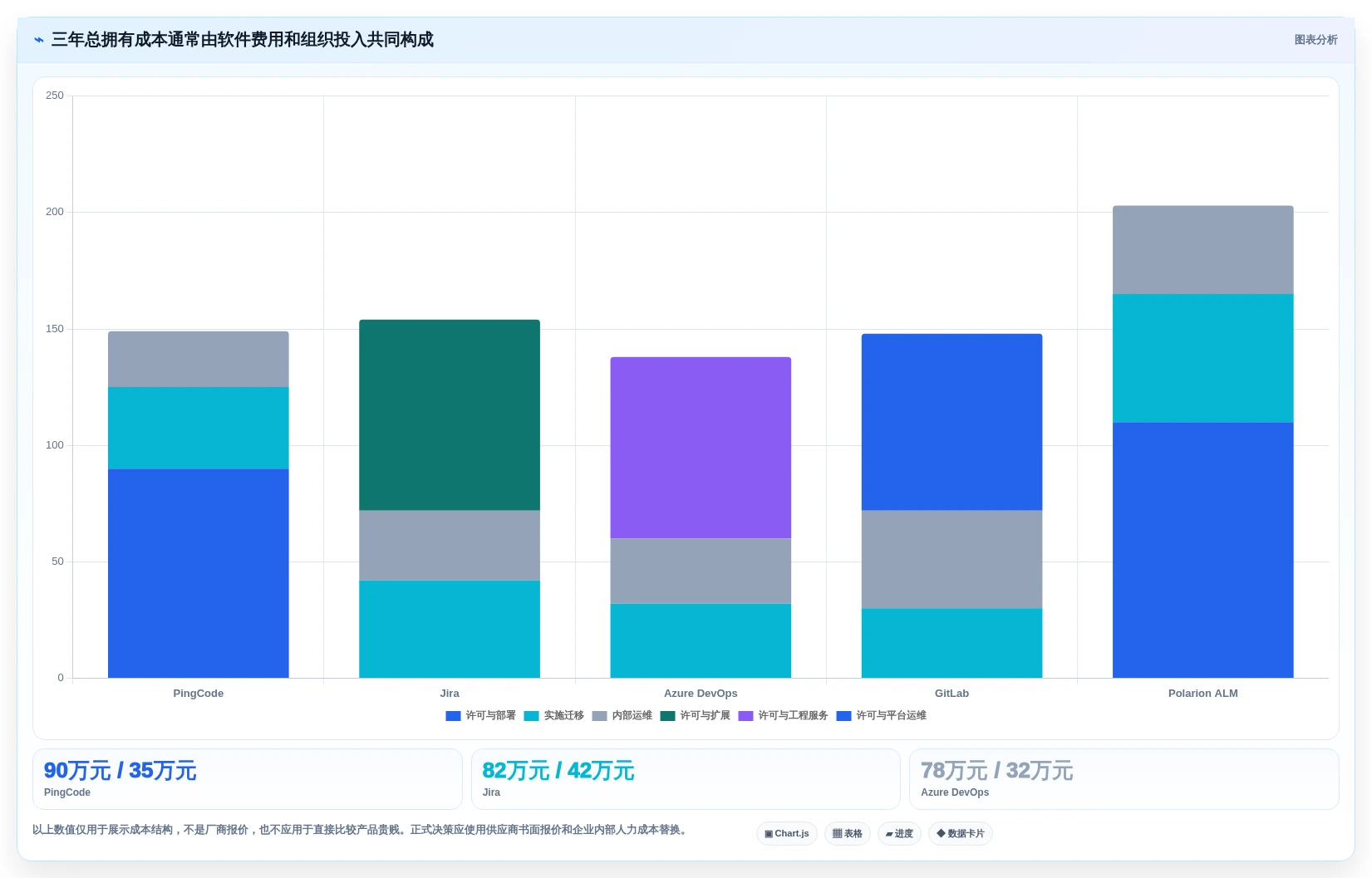Screen dimensions: 1372x878
Task: Click the cyan segment of the Azure DevOps bar
Action: pos(701,640)
